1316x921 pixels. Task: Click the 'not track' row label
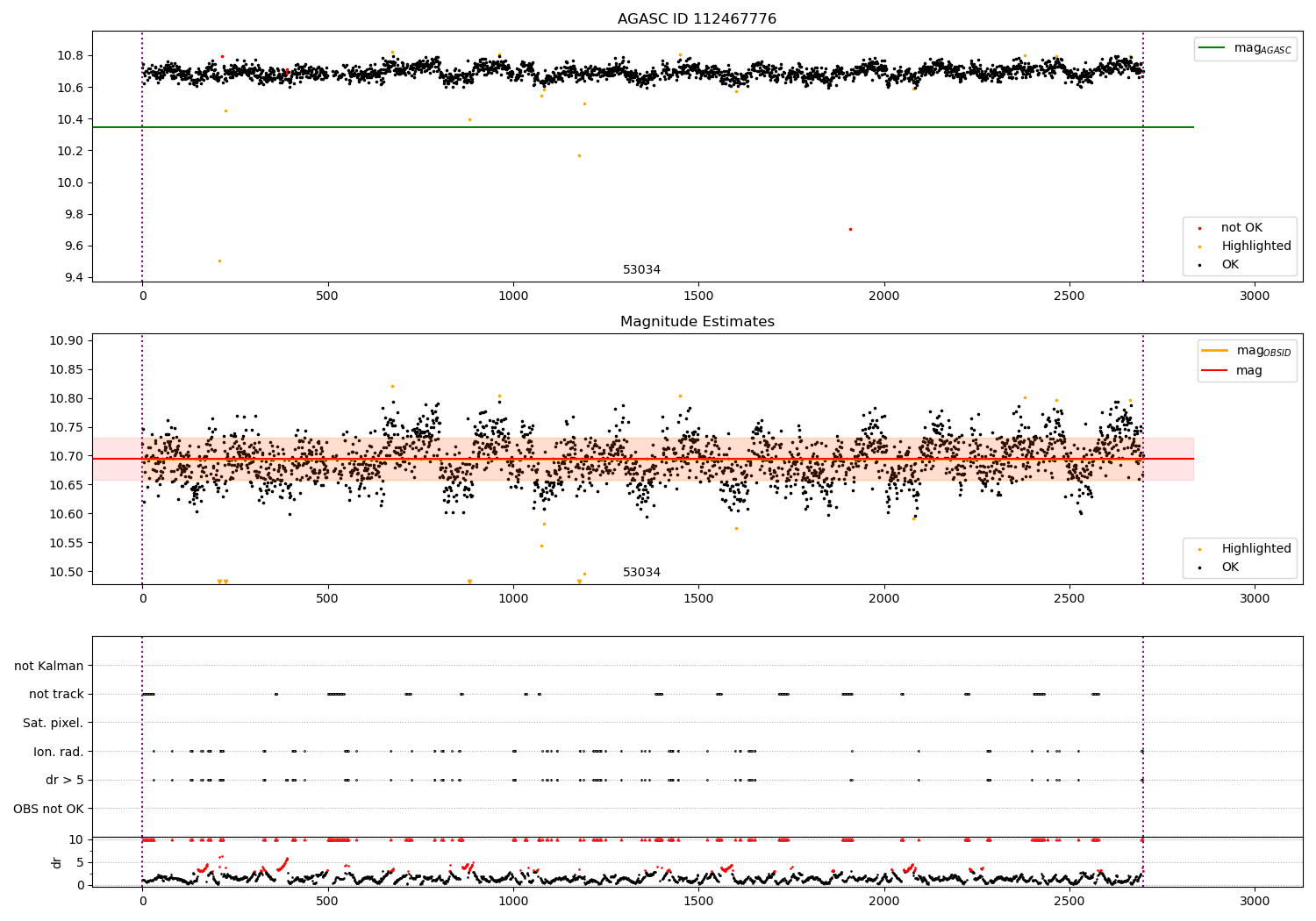click(56, 694)
